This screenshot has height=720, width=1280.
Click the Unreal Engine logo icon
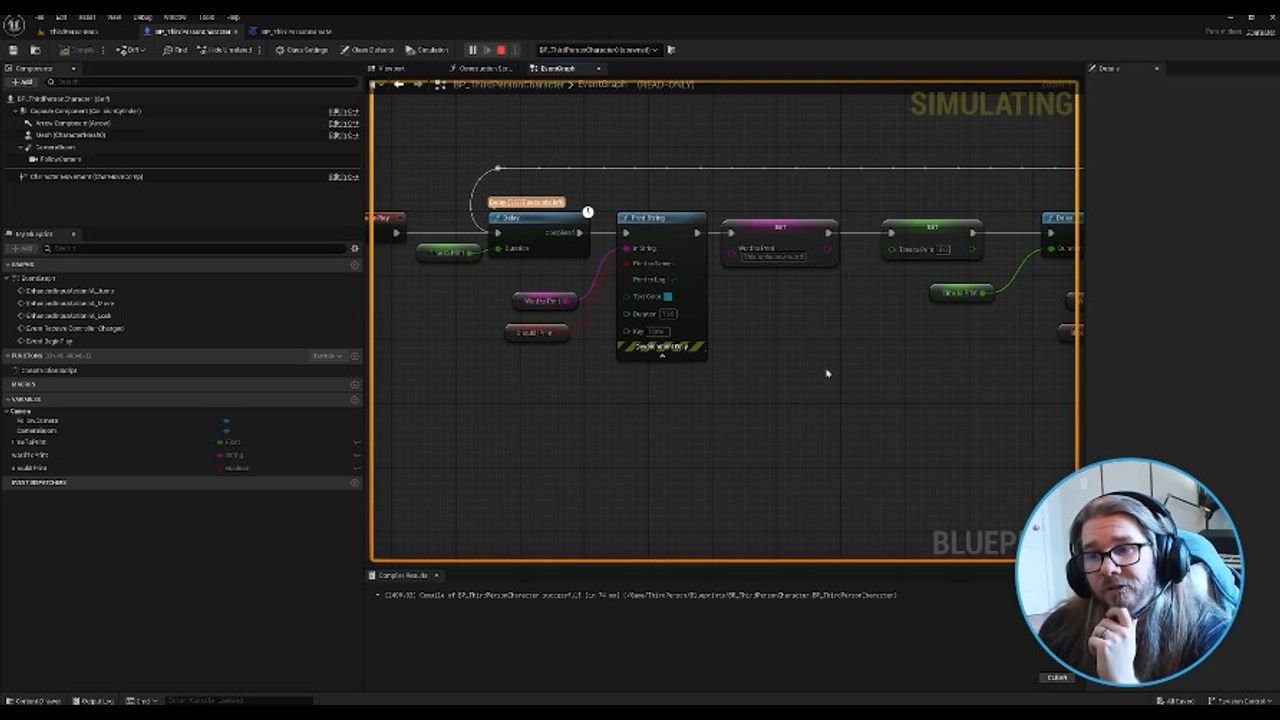[14, 25]
